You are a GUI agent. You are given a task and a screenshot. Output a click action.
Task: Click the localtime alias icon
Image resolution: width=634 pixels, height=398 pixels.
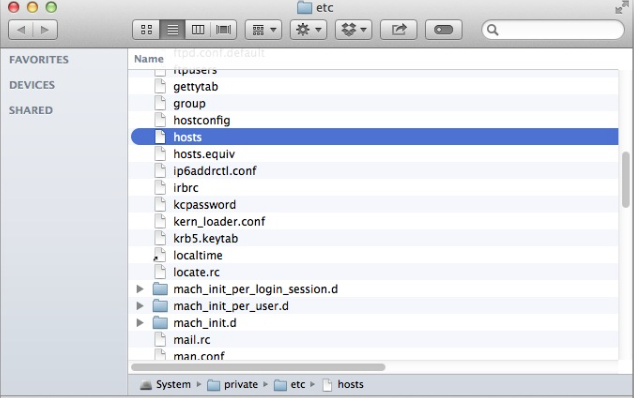click(160, 255)
